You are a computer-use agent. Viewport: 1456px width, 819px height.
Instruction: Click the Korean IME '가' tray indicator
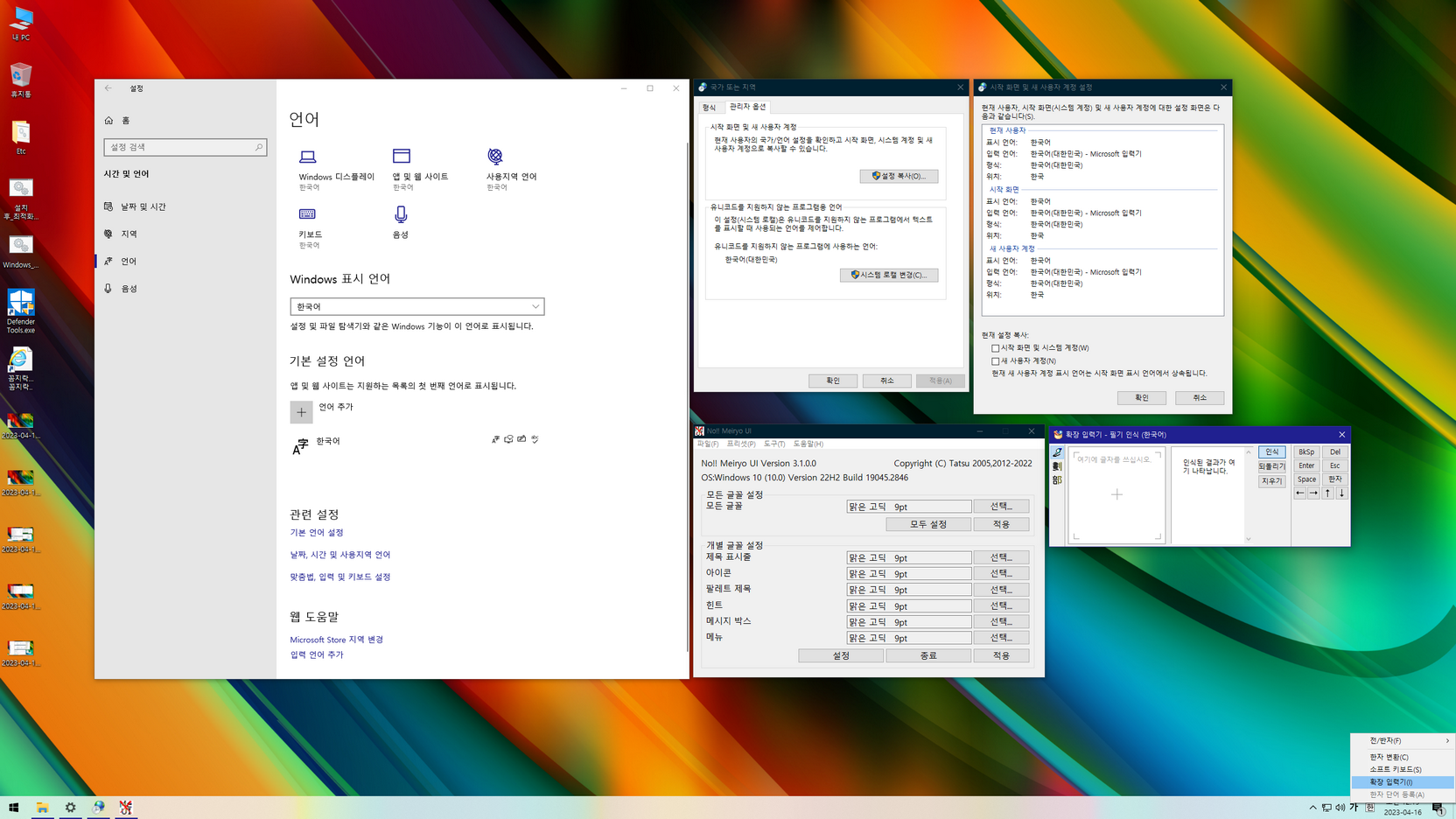tap(1354, 807)
